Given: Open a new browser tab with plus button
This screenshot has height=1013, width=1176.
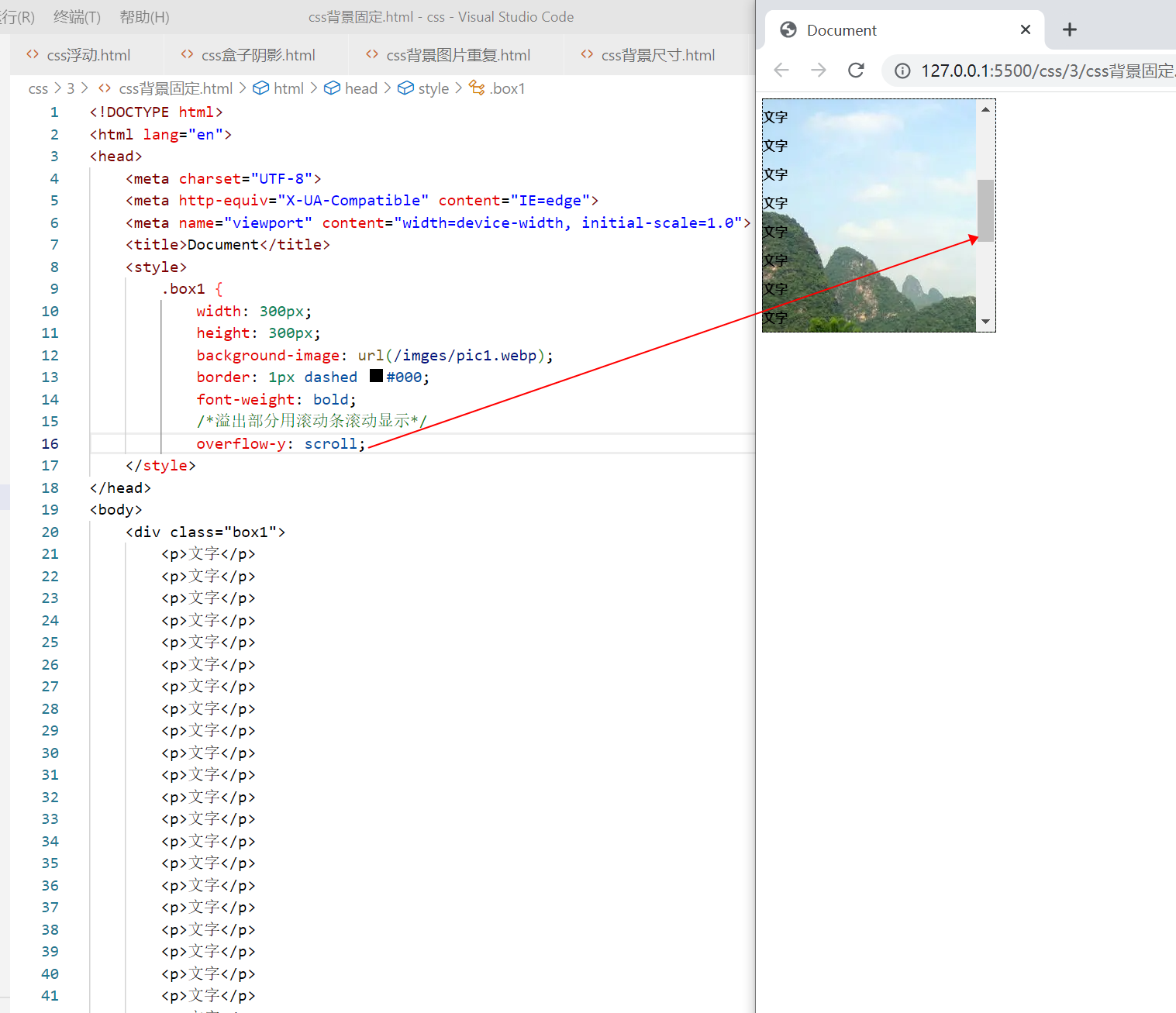Looking at the screenshot, I should click(1070, 29).
